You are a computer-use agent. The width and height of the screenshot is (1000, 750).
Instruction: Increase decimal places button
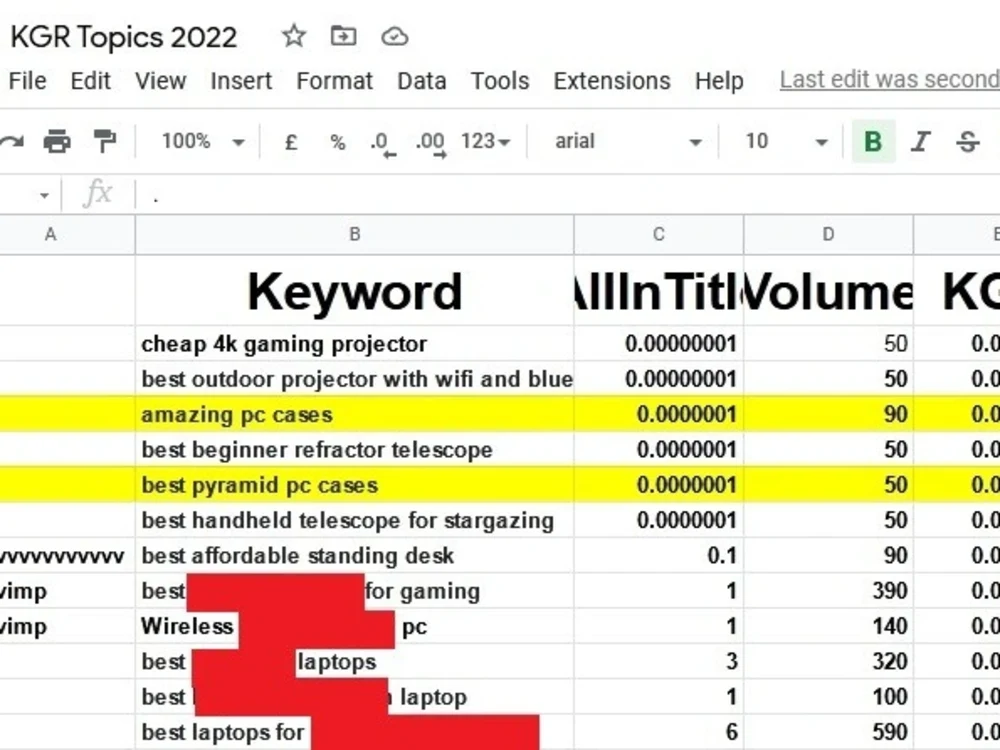click(430, 143)
